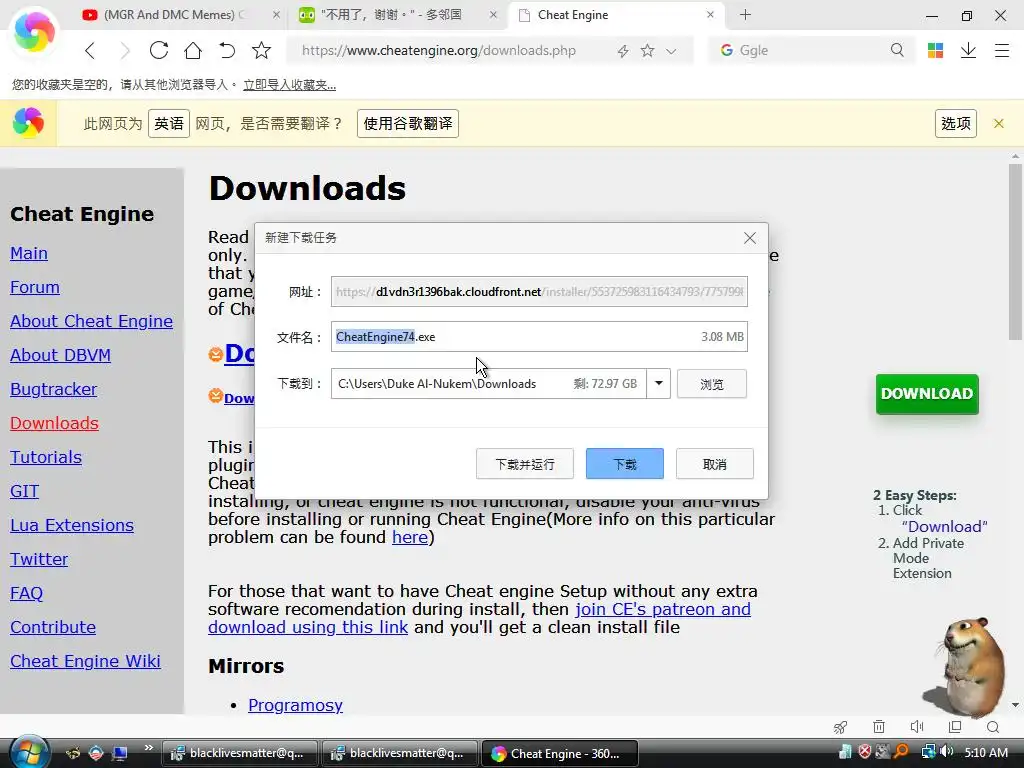Open the Main sidebar link
1024x768 pixels.
coord(29,253)
